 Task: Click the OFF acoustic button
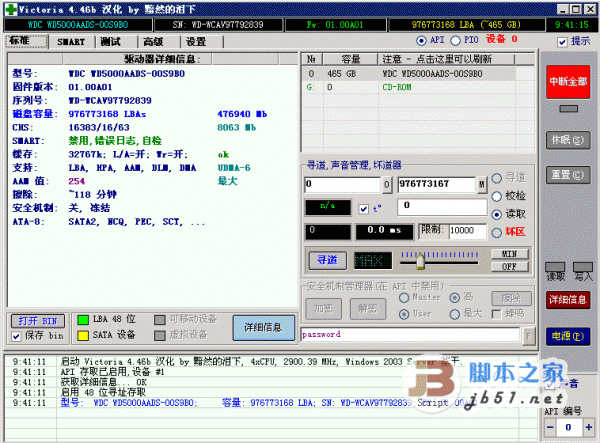tap(510, 267)
